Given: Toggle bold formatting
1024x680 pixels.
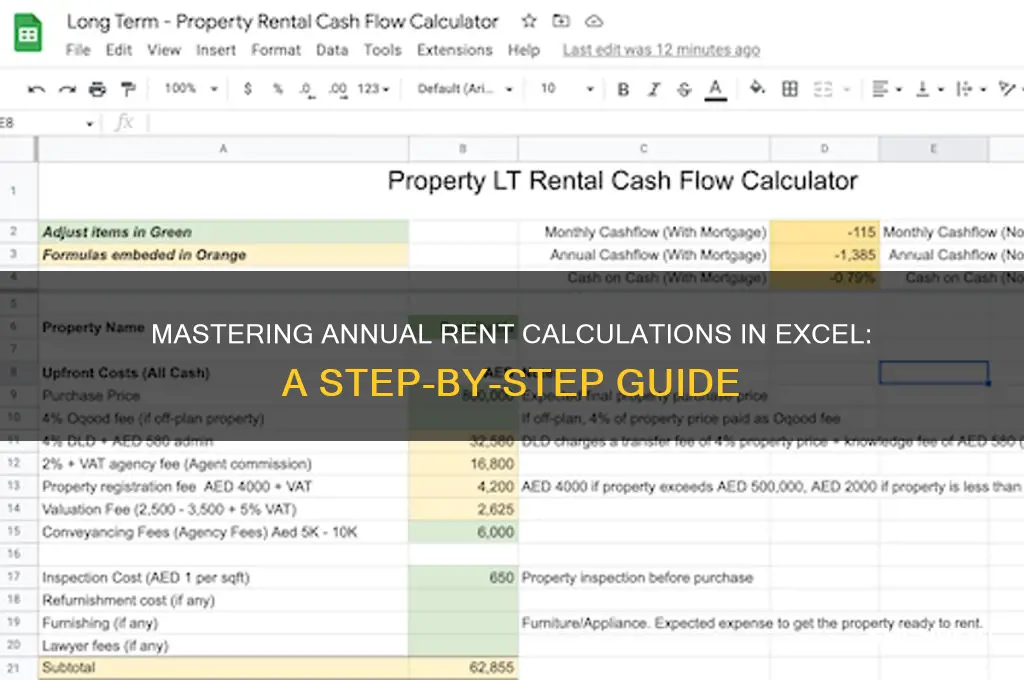Looking at the screenshot, I should (x=623, y=89).
